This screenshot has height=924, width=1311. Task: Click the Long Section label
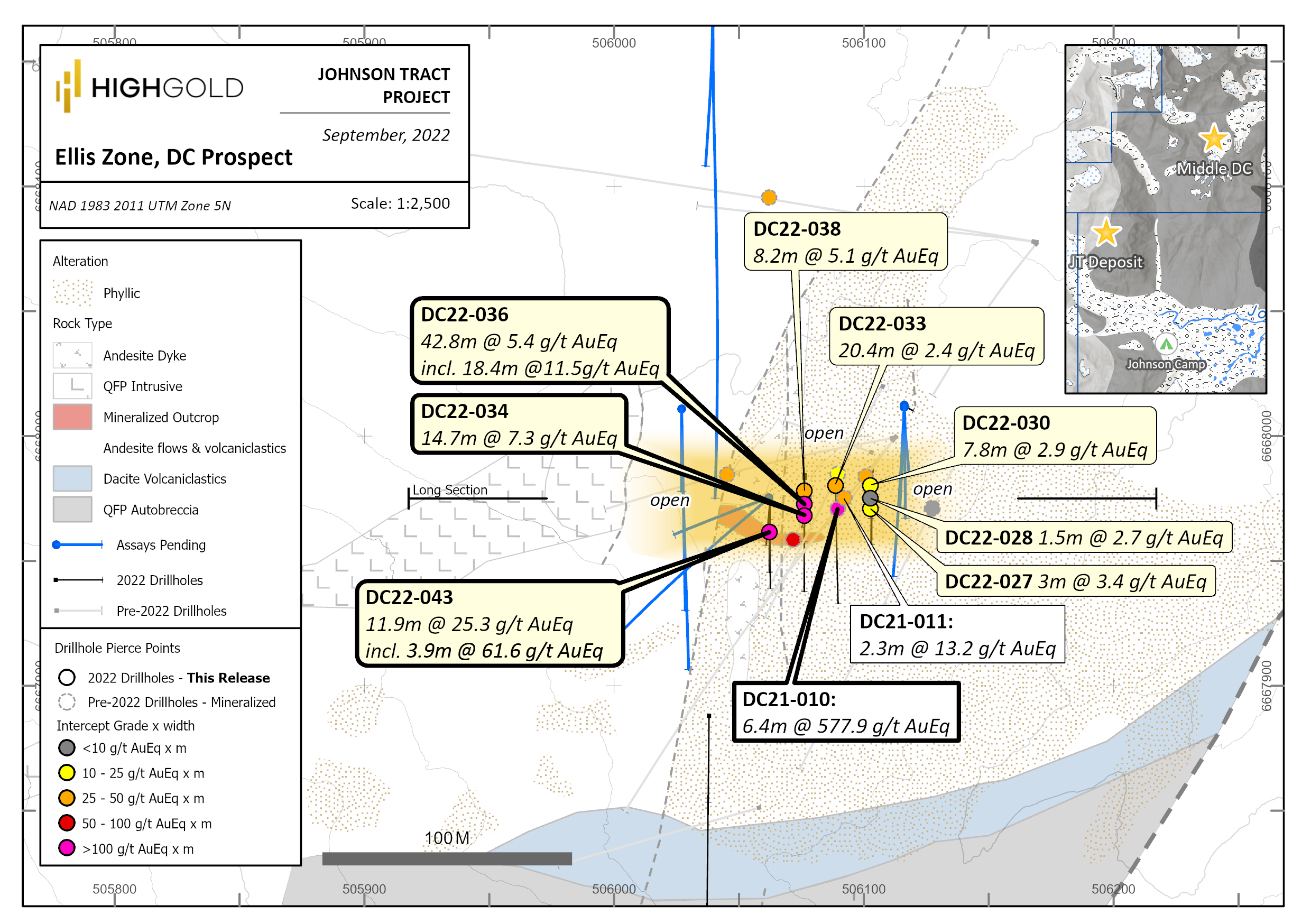pos(450,490)
